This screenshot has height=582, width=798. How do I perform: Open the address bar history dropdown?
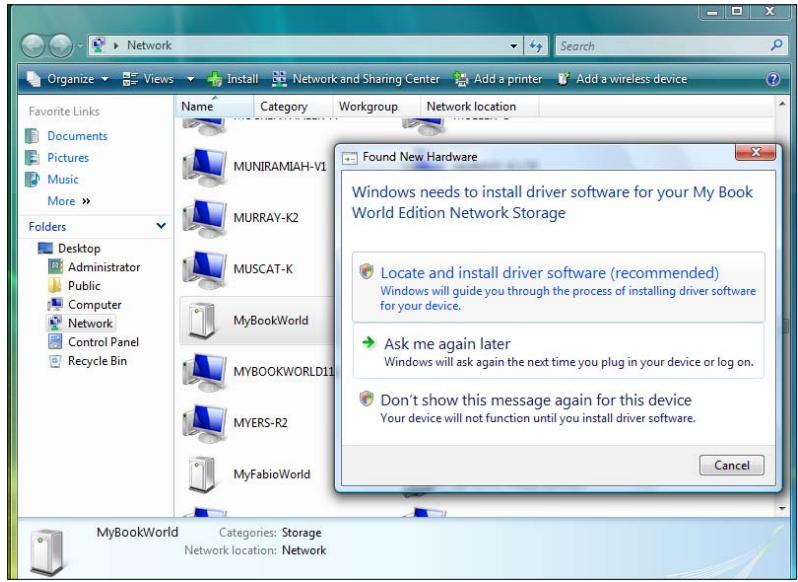pyautogui.click(x=514, y=46)
